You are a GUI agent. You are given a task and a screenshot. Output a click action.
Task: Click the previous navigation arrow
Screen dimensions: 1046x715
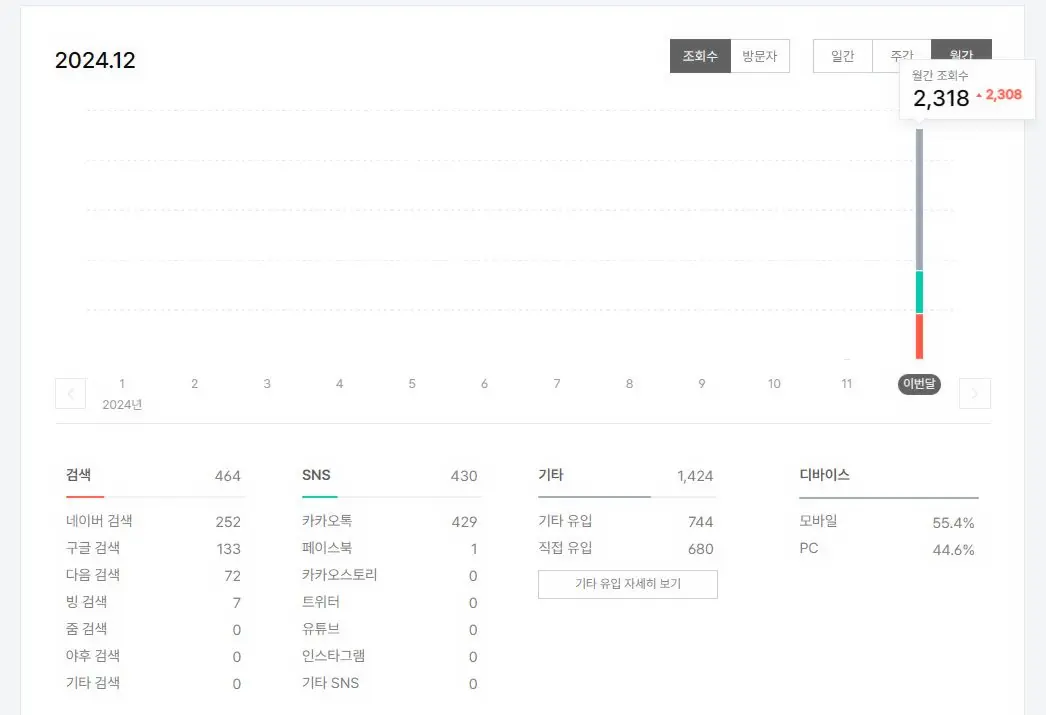[x=70, y=393]
